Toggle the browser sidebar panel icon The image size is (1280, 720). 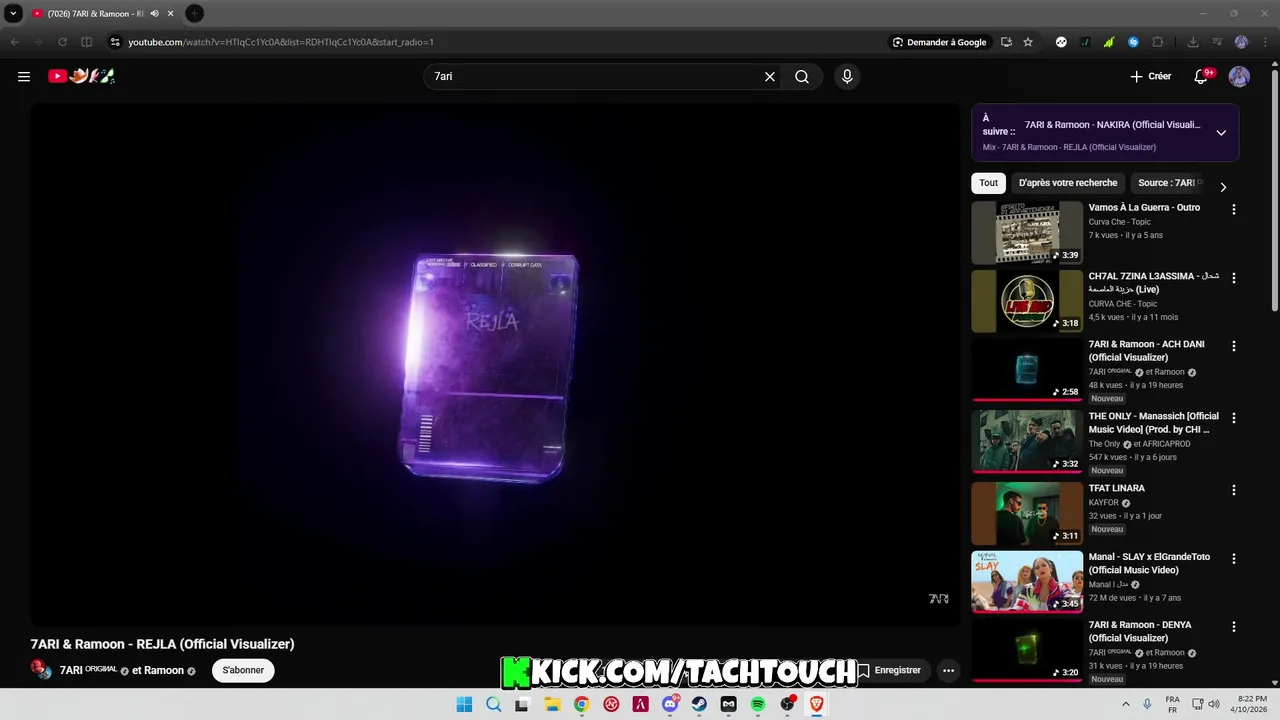(x=86, y=42)
